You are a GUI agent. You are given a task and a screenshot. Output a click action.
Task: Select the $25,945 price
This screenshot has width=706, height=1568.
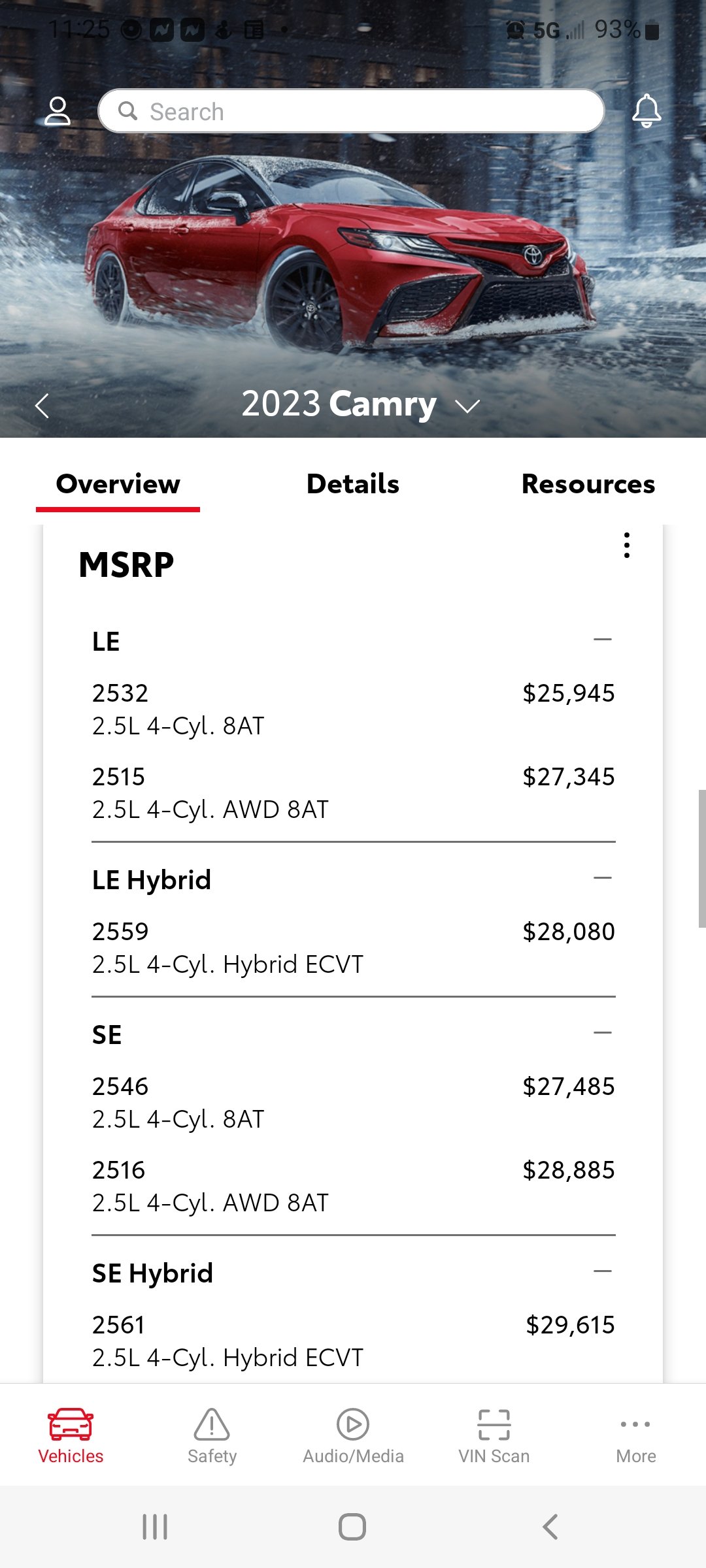tap(569, 693)
